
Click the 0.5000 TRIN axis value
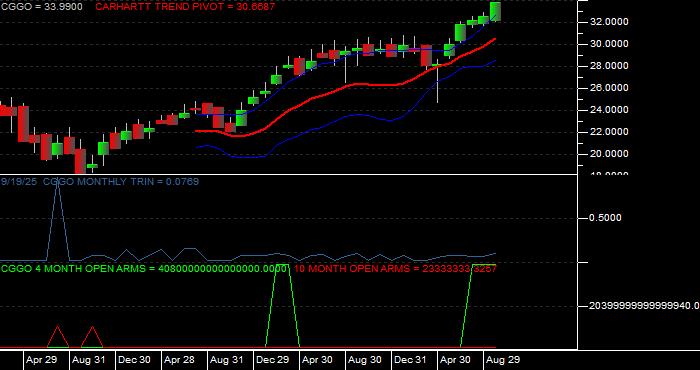[x=606, y=218]
